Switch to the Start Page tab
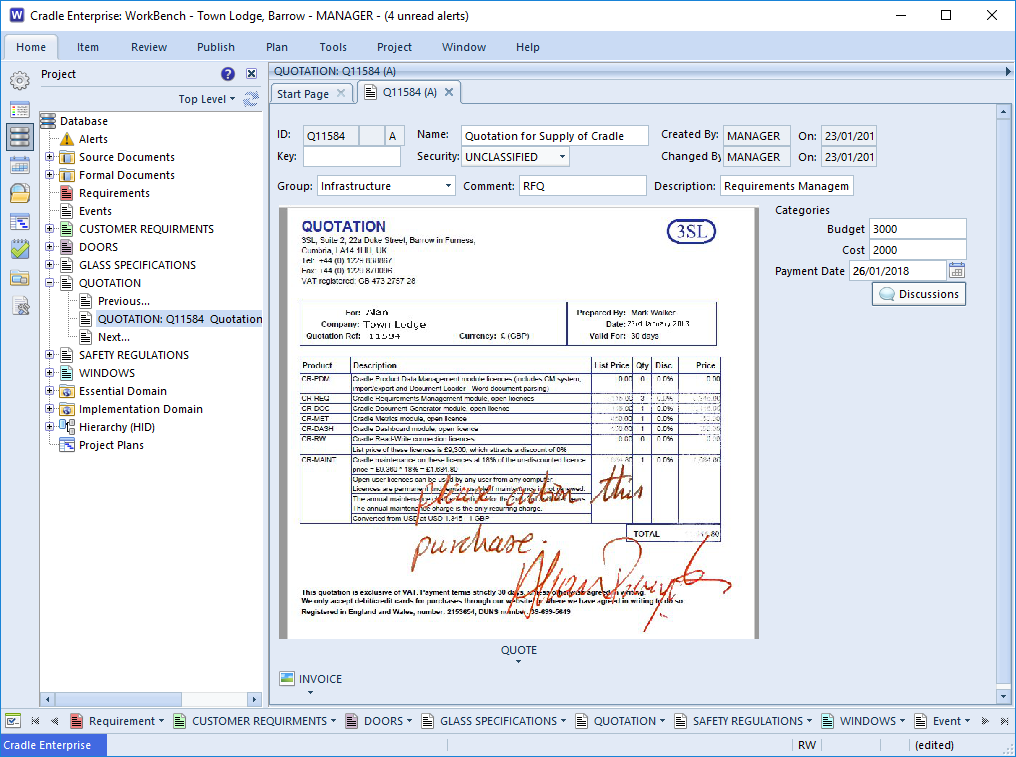Screen dimensions: 1016x757 click(303, 94)
